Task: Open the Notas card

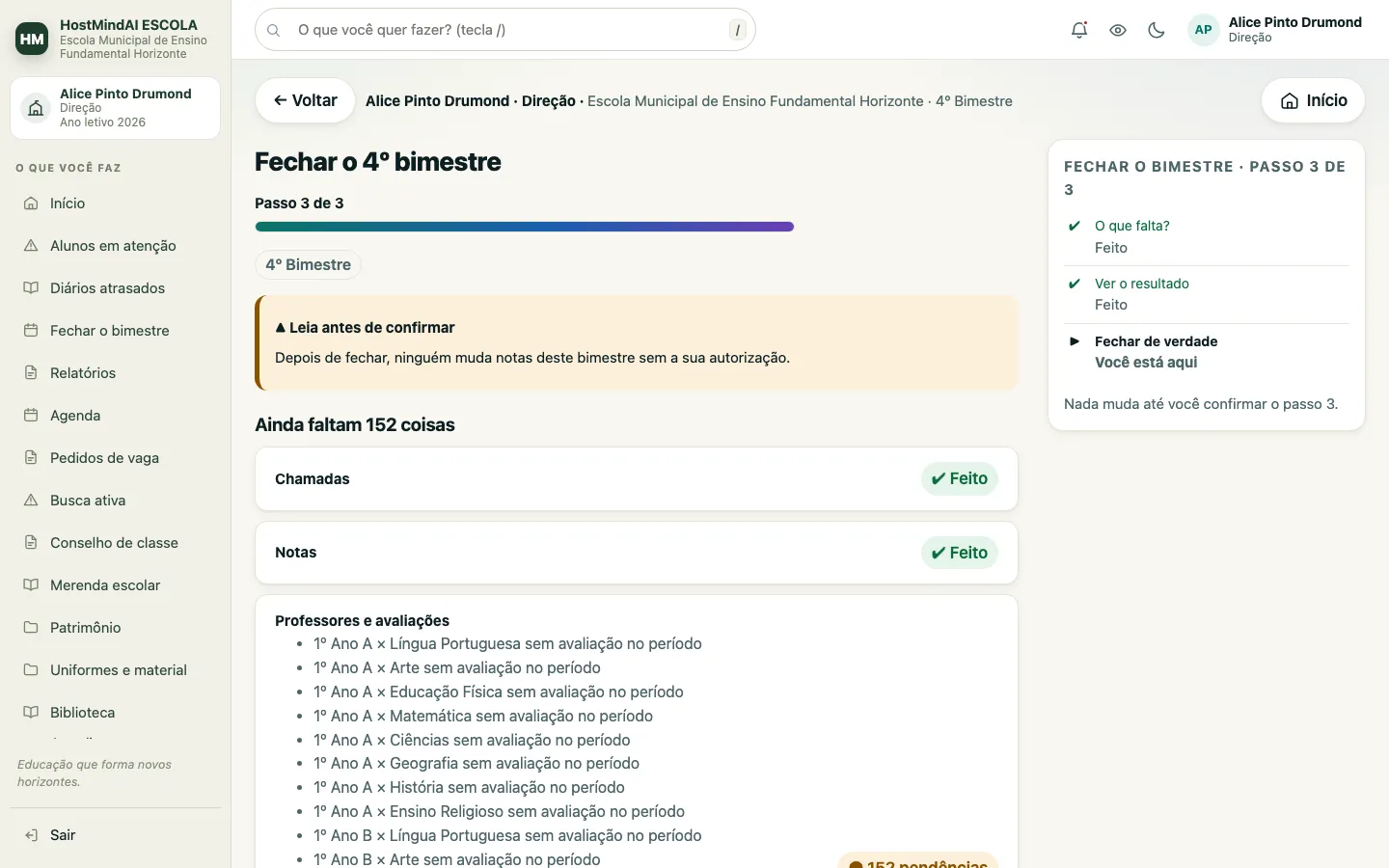Action: (637, 553)
